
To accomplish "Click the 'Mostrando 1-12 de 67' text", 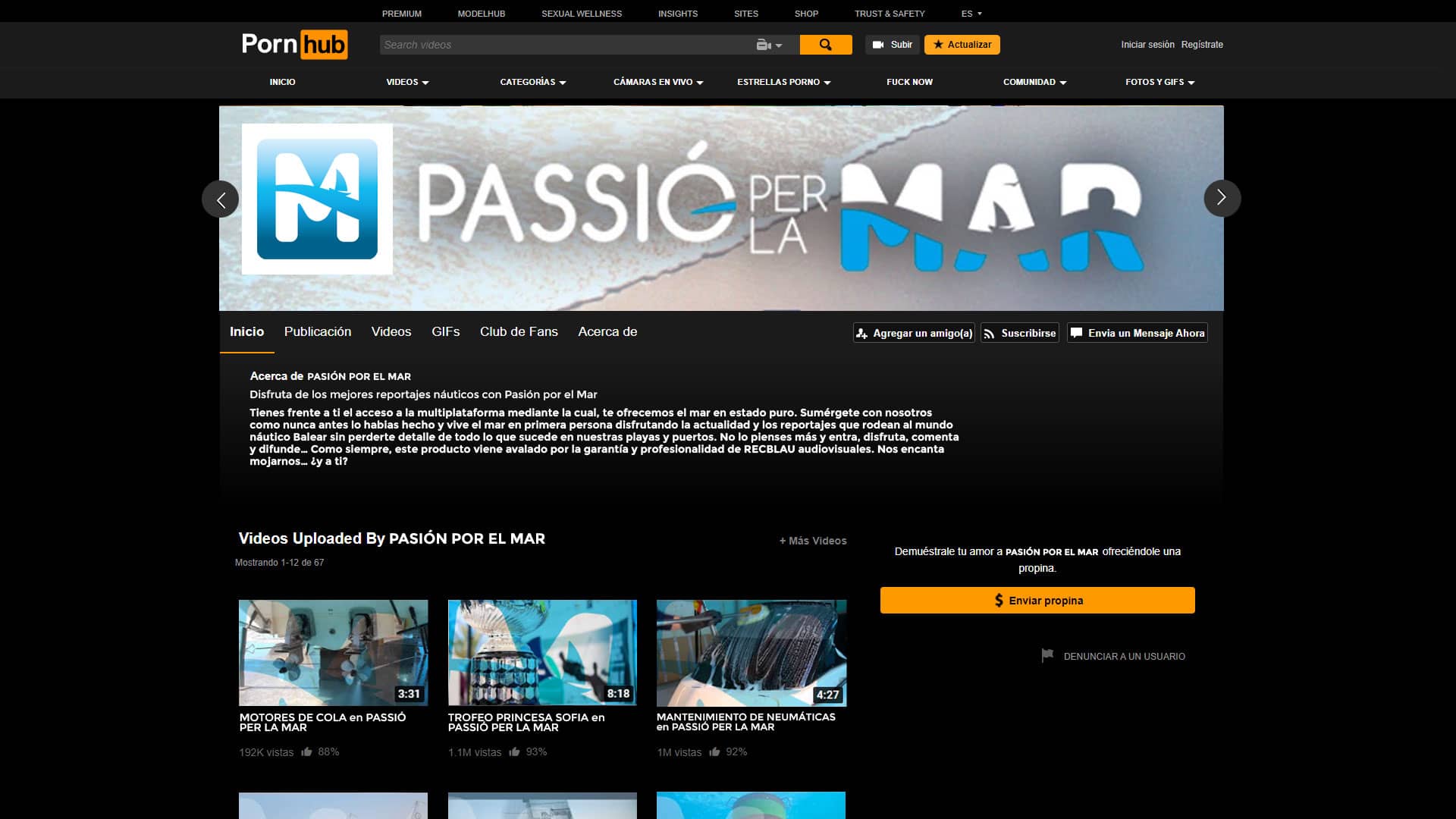I will click(279, 563).
